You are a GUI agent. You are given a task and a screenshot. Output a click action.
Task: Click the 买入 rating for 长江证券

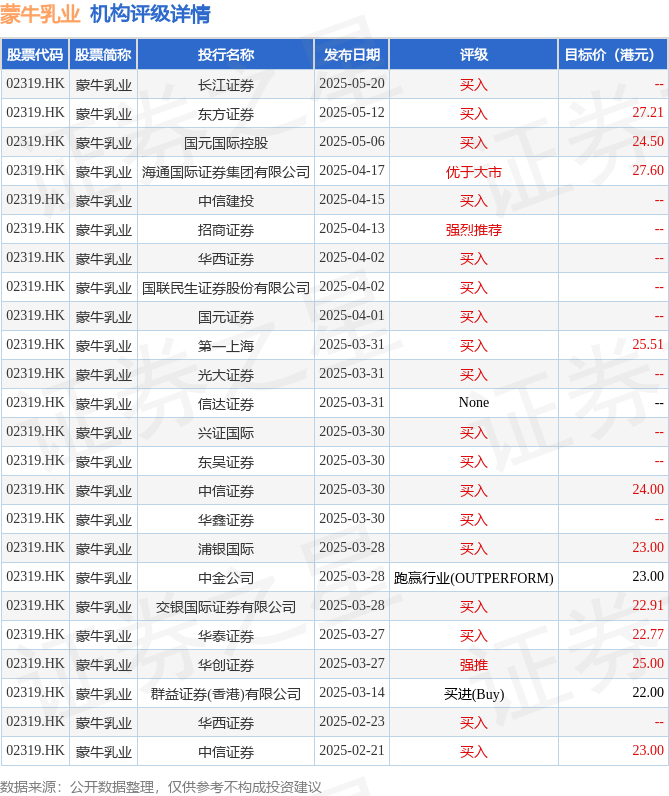click(474, 84)
